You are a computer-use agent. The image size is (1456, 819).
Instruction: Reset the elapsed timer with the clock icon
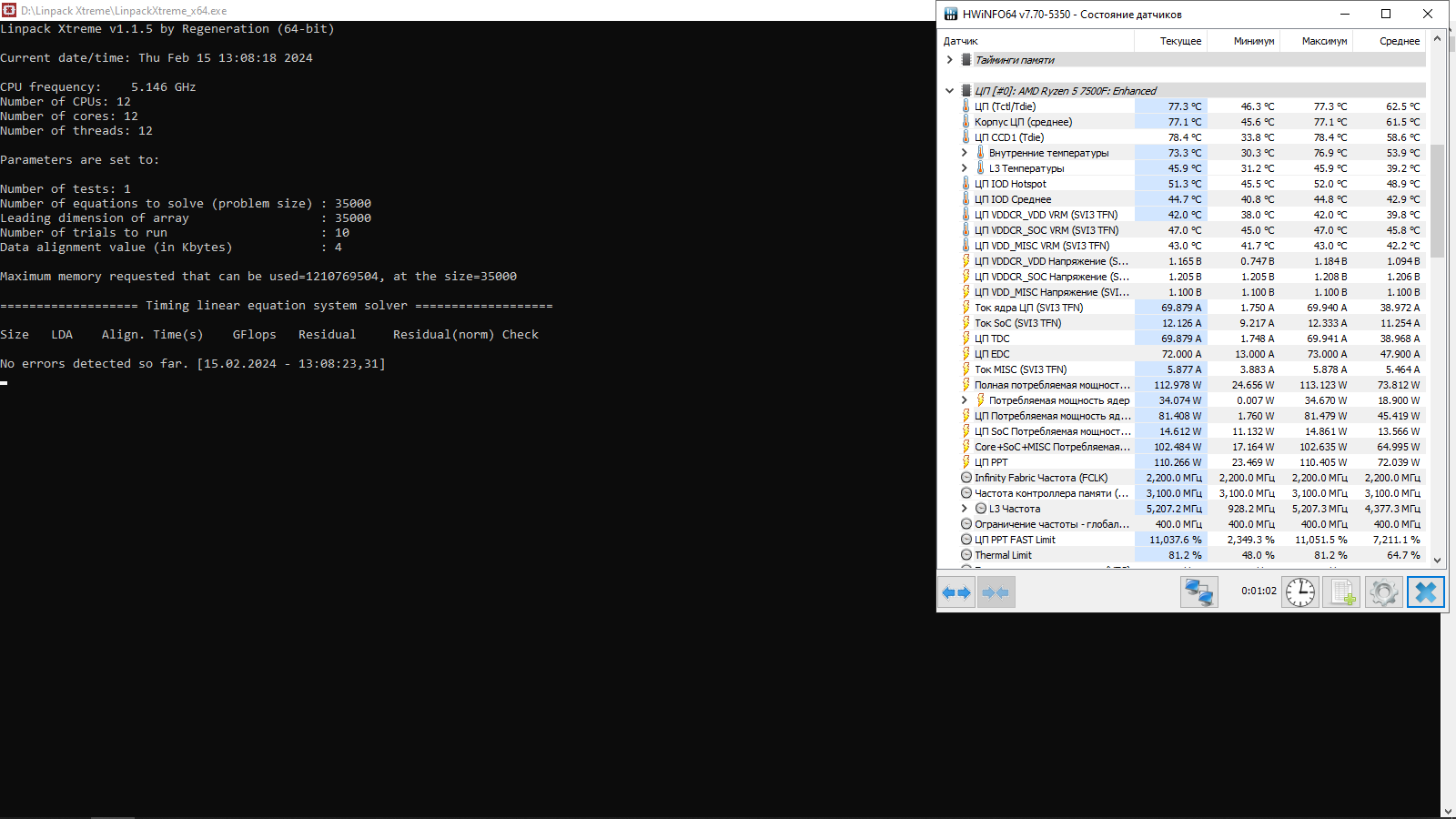[1300, 592]
